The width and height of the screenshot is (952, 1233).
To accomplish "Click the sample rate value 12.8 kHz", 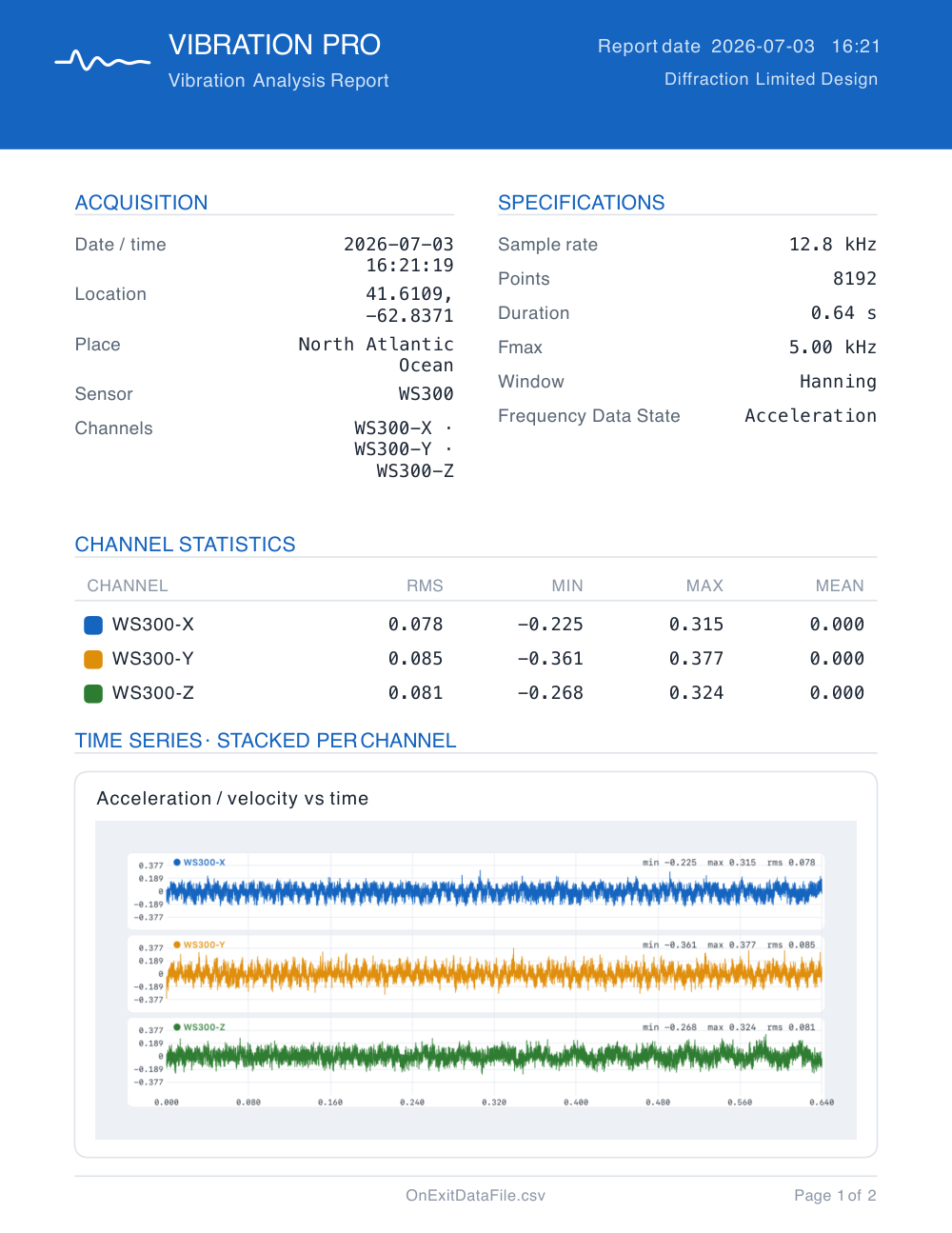I will 833,245.
